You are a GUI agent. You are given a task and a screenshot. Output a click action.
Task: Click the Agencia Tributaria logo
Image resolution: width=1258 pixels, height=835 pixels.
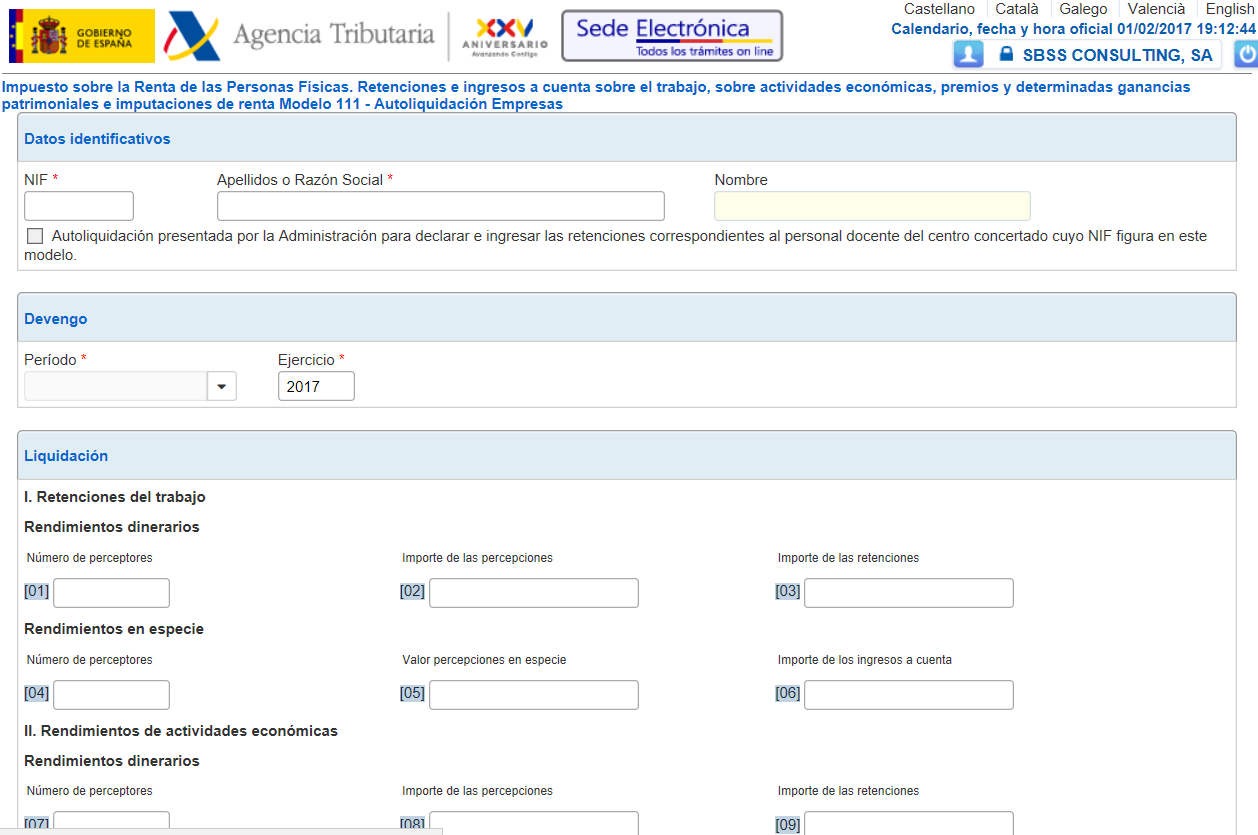coord(302,36)
